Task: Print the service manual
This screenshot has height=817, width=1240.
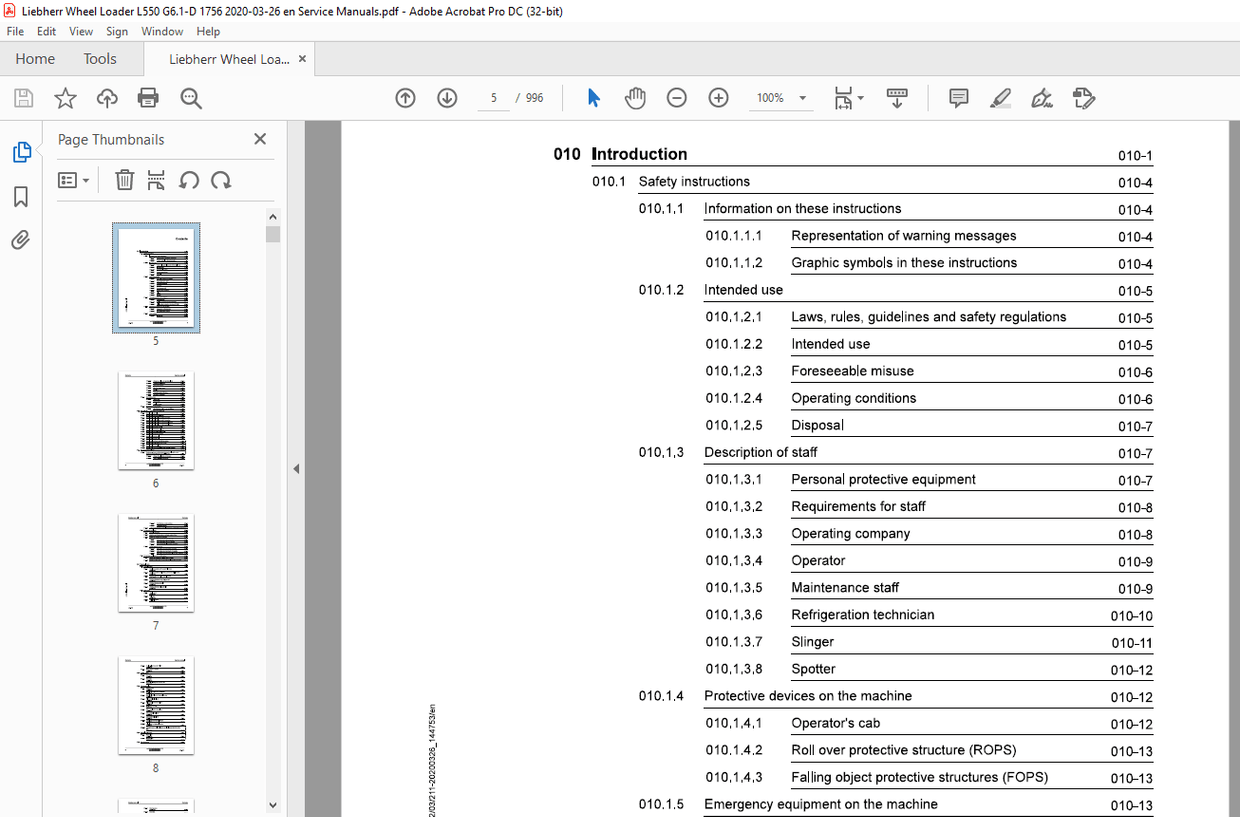Action: pyautogui.click(x=148, y=98)
